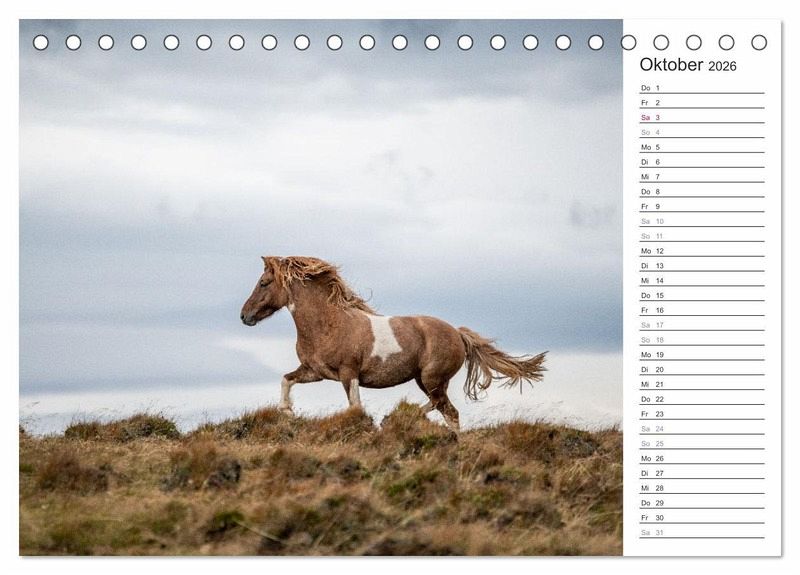
Task: Select the Mi 7 date line
Action: click(701, 177)
